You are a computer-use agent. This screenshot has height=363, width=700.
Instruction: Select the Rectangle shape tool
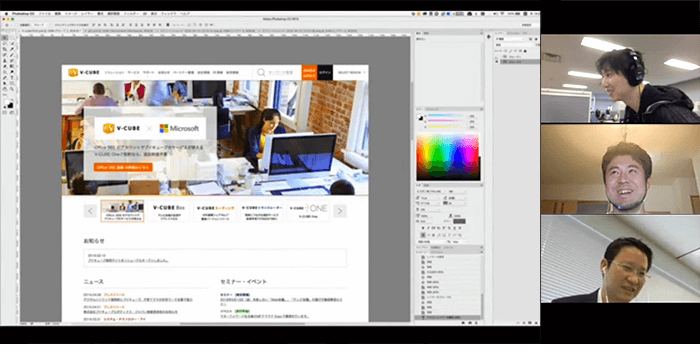click(12, 83)
